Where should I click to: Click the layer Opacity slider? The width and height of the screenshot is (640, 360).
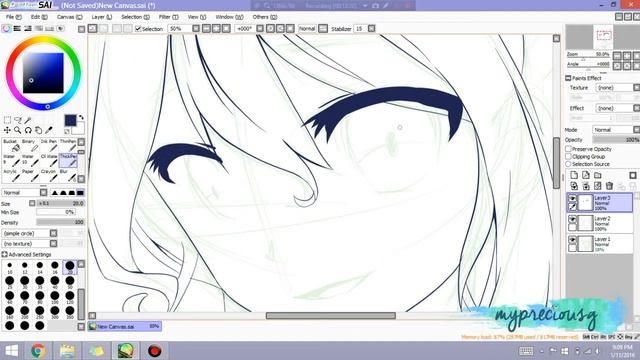pyautogui.click(x=616, y=140)
